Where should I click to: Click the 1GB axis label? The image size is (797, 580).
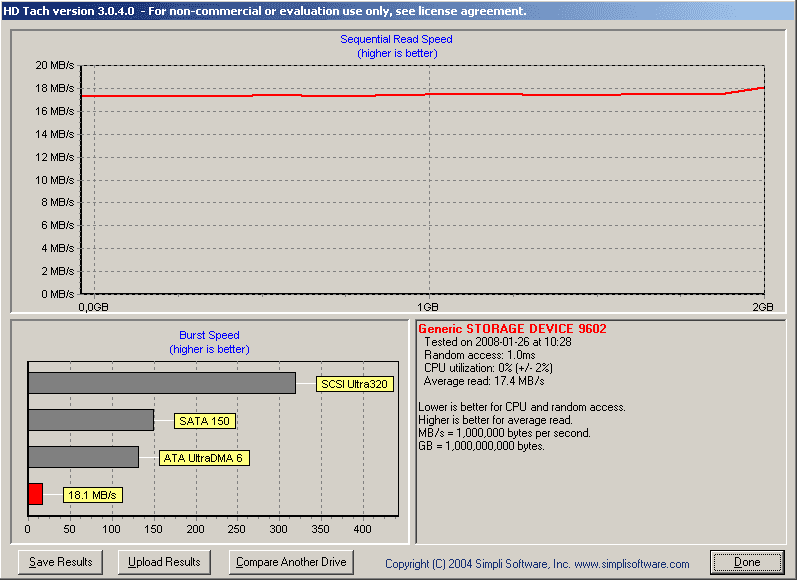coord(427,307)
